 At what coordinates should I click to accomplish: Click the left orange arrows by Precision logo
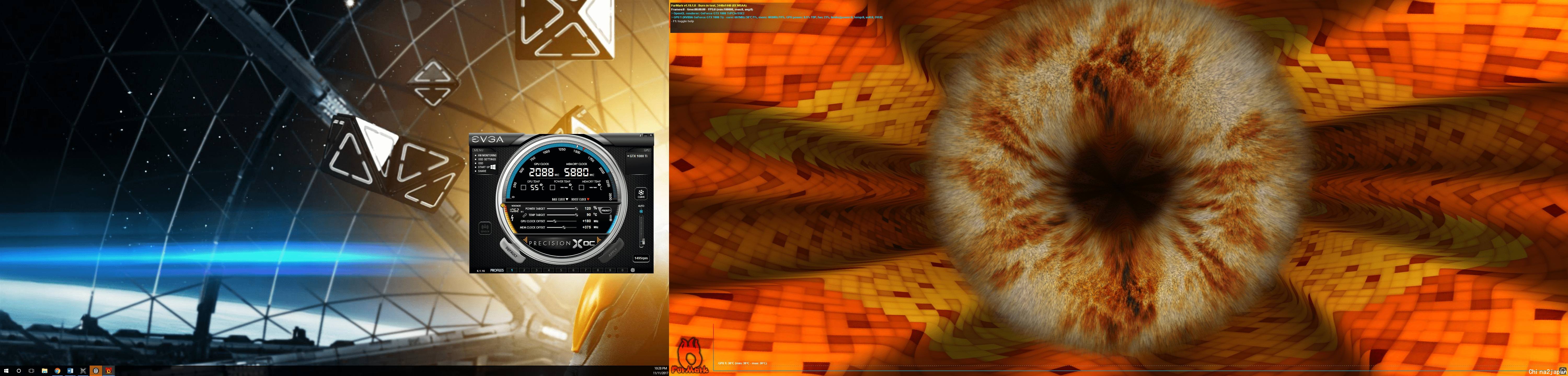tap(526, 239)
